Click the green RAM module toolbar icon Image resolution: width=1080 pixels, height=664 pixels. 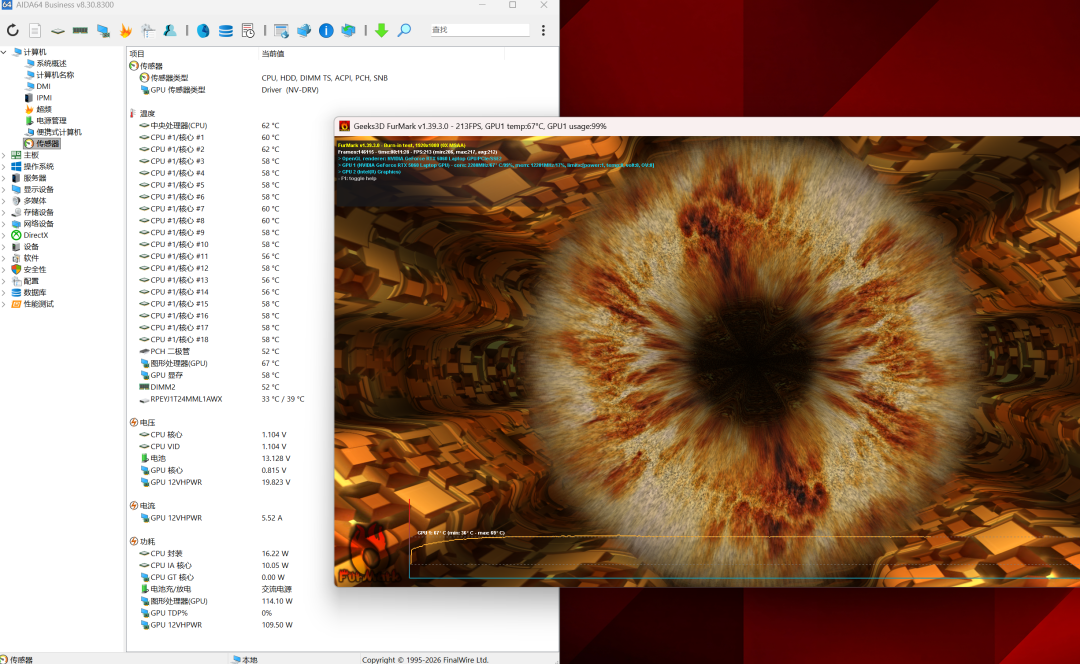click(80, 30)
